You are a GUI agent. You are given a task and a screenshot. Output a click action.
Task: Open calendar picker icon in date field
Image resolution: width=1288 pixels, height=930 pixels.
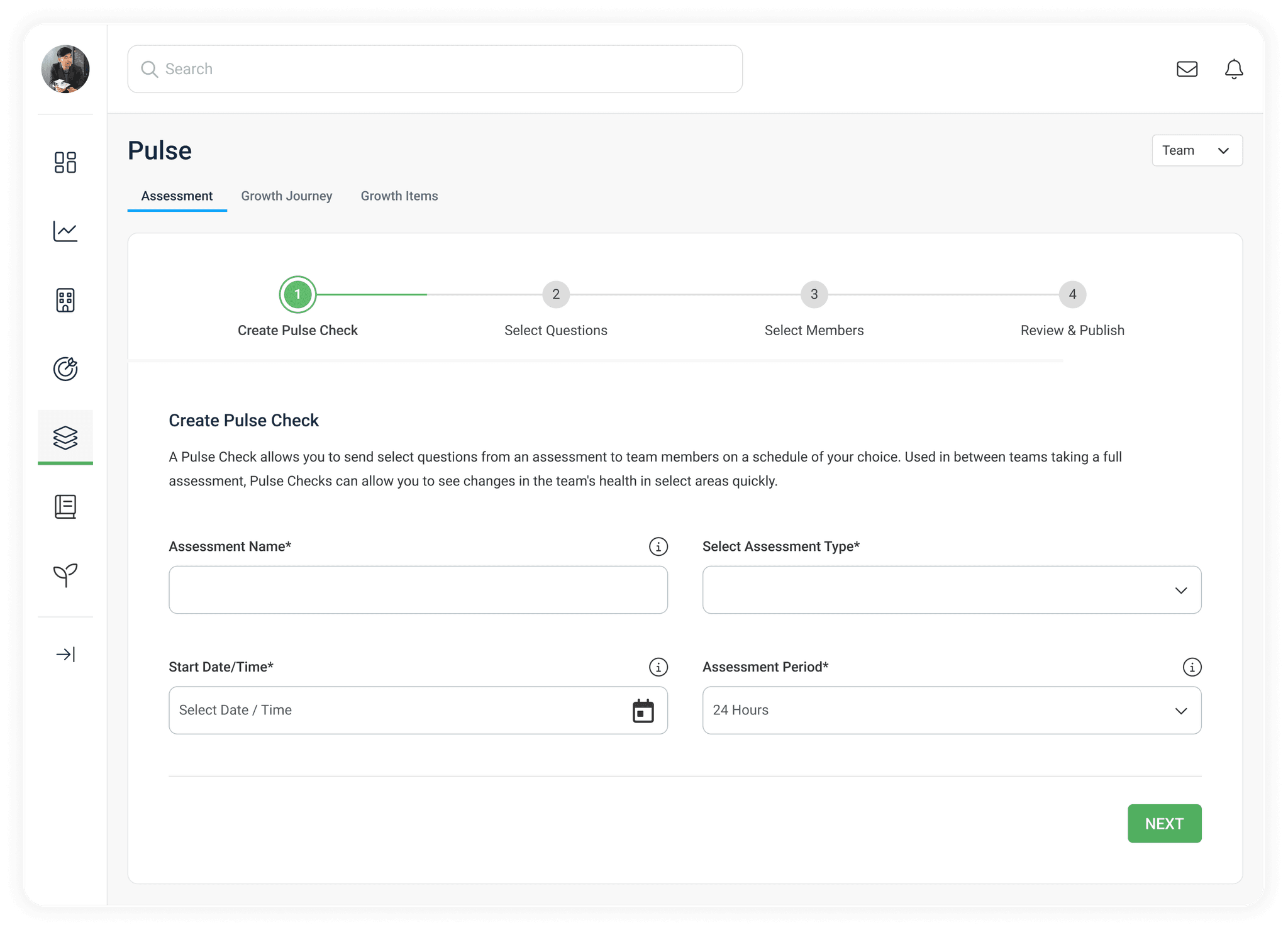click(643, 711)
